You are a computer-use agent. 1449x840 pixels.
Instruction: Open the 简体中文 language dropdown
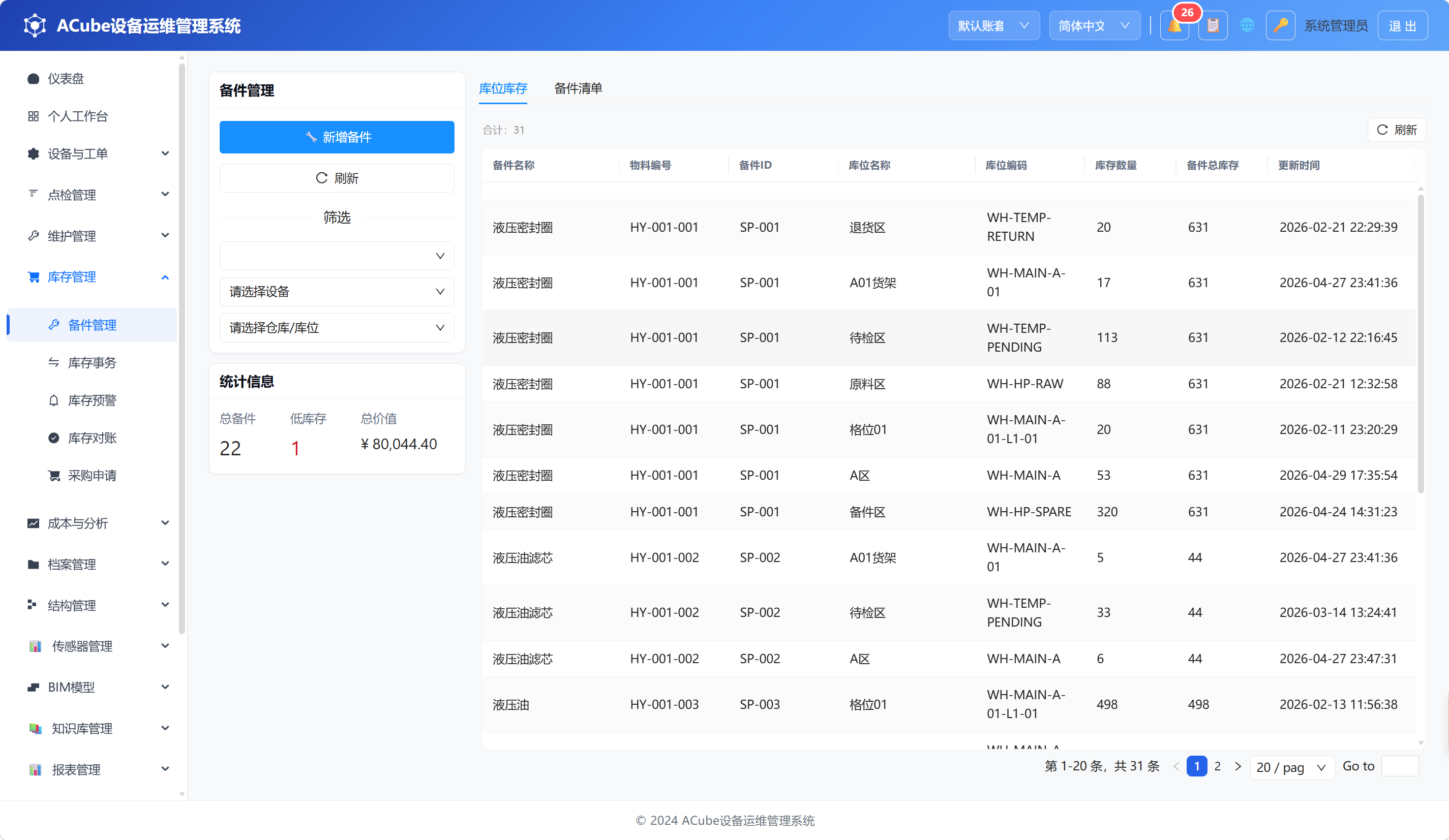click(x=1094, y=25)
